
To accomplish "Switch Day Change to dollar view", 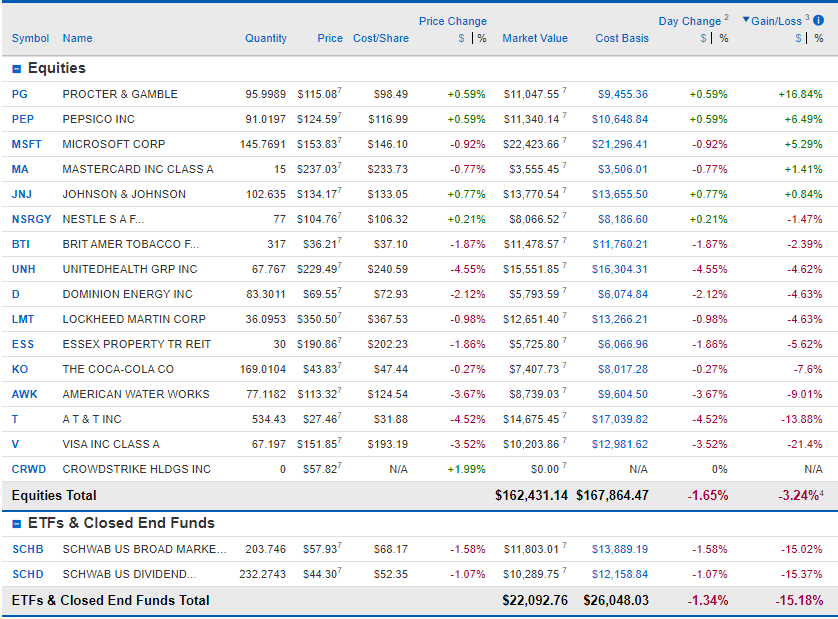I will [x=703, y=38].
